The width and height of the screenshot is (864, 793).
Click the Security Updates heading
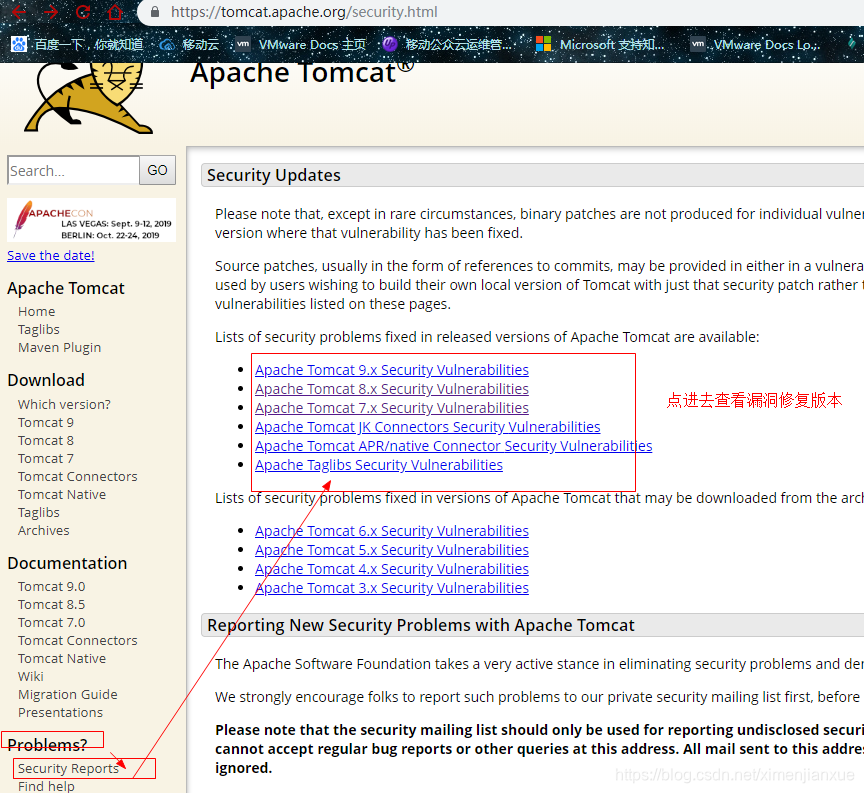click(274, 175)
